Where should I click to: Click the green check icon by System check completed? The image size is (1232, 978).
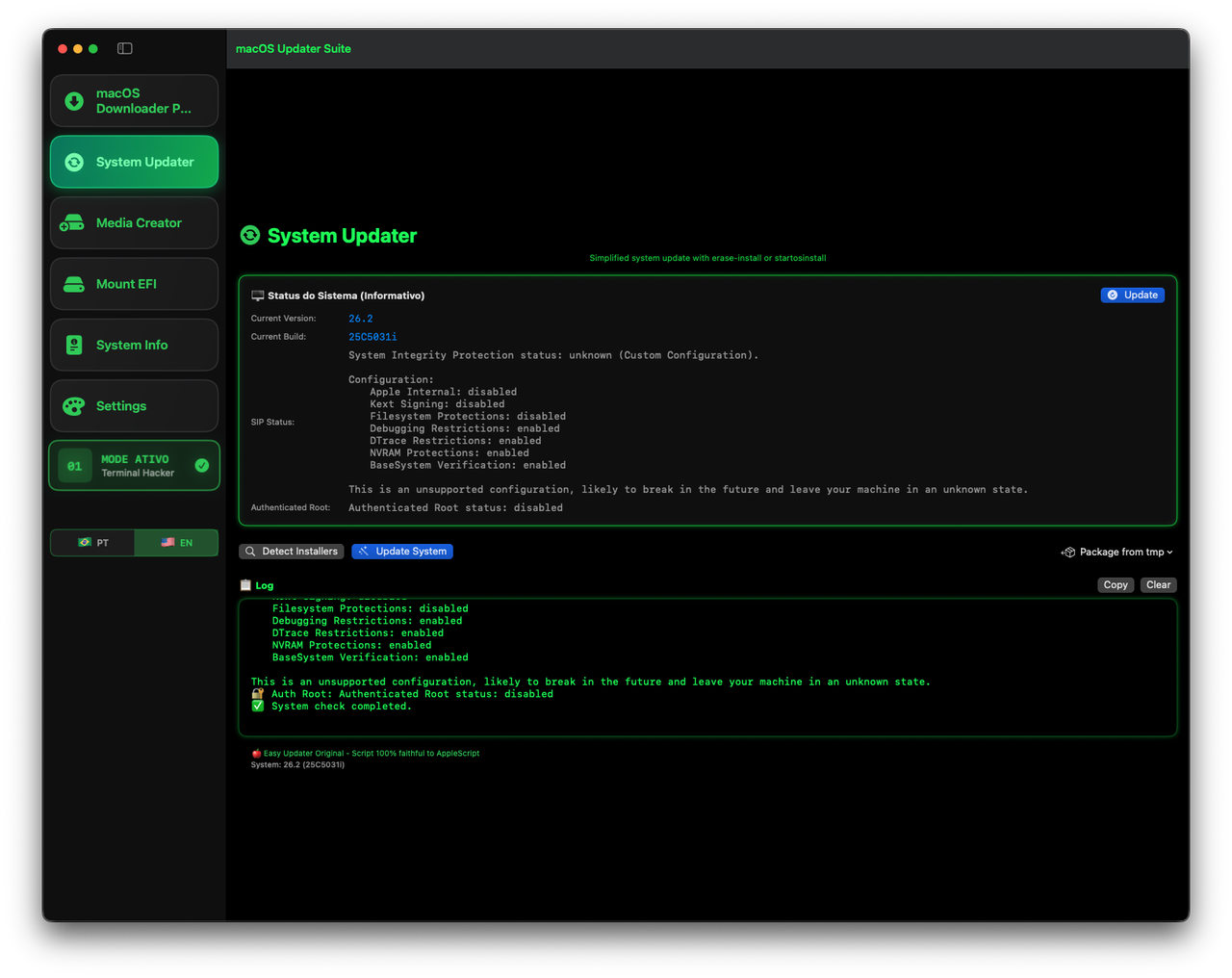[258, 706]
